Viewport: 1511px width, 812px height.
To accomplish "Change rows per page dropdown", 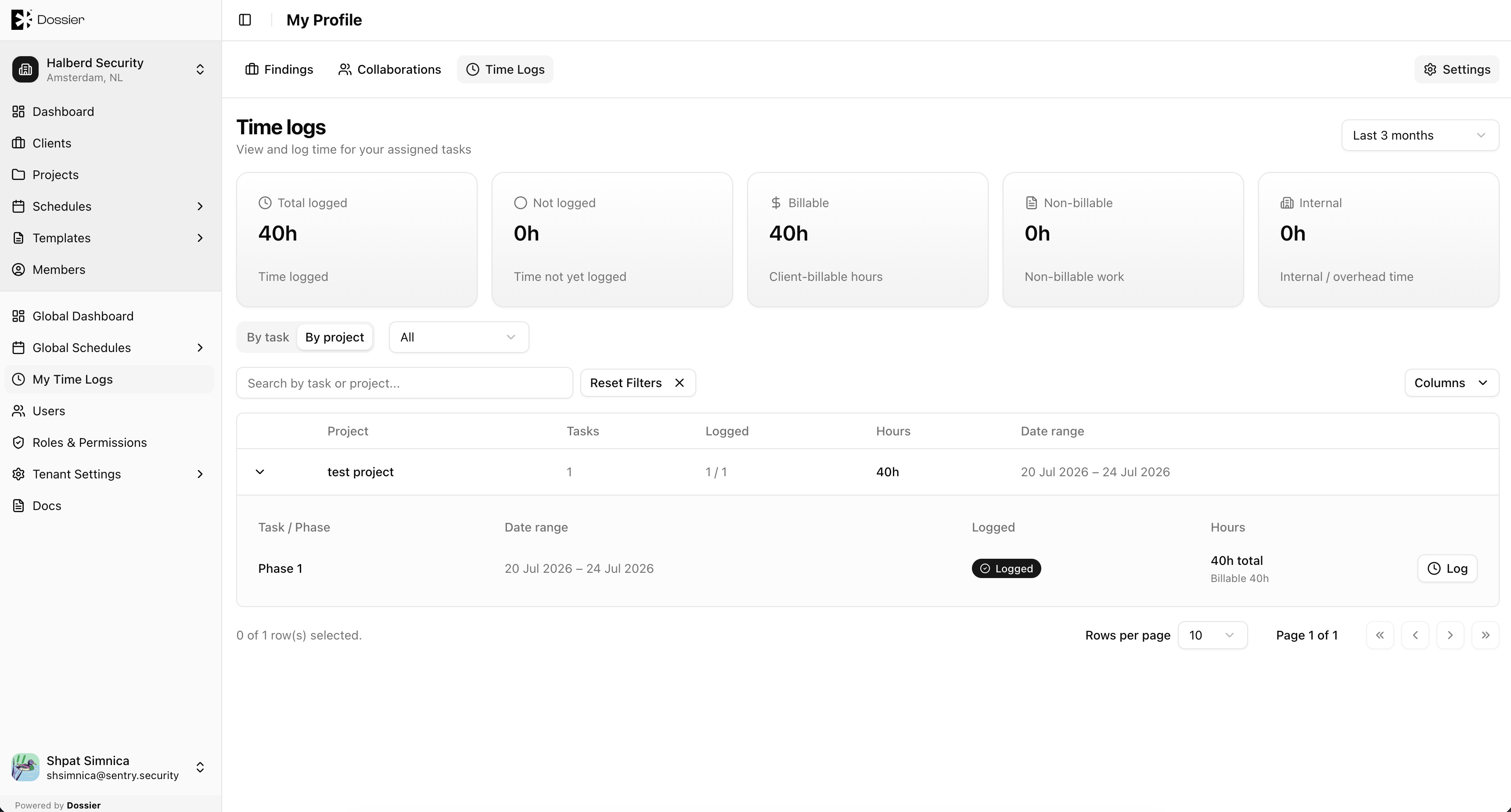I will pyautogui.click(x=1212, y=636).
